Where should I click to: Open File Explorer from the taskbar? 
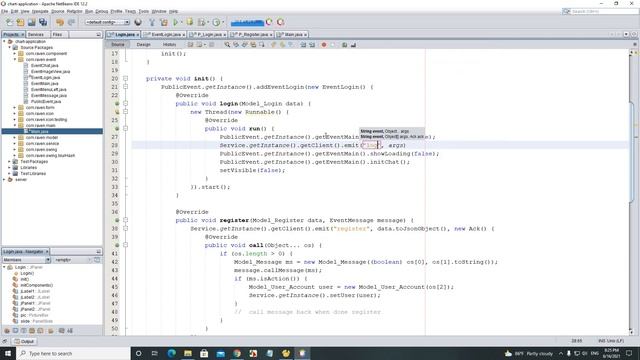point(188,353)
